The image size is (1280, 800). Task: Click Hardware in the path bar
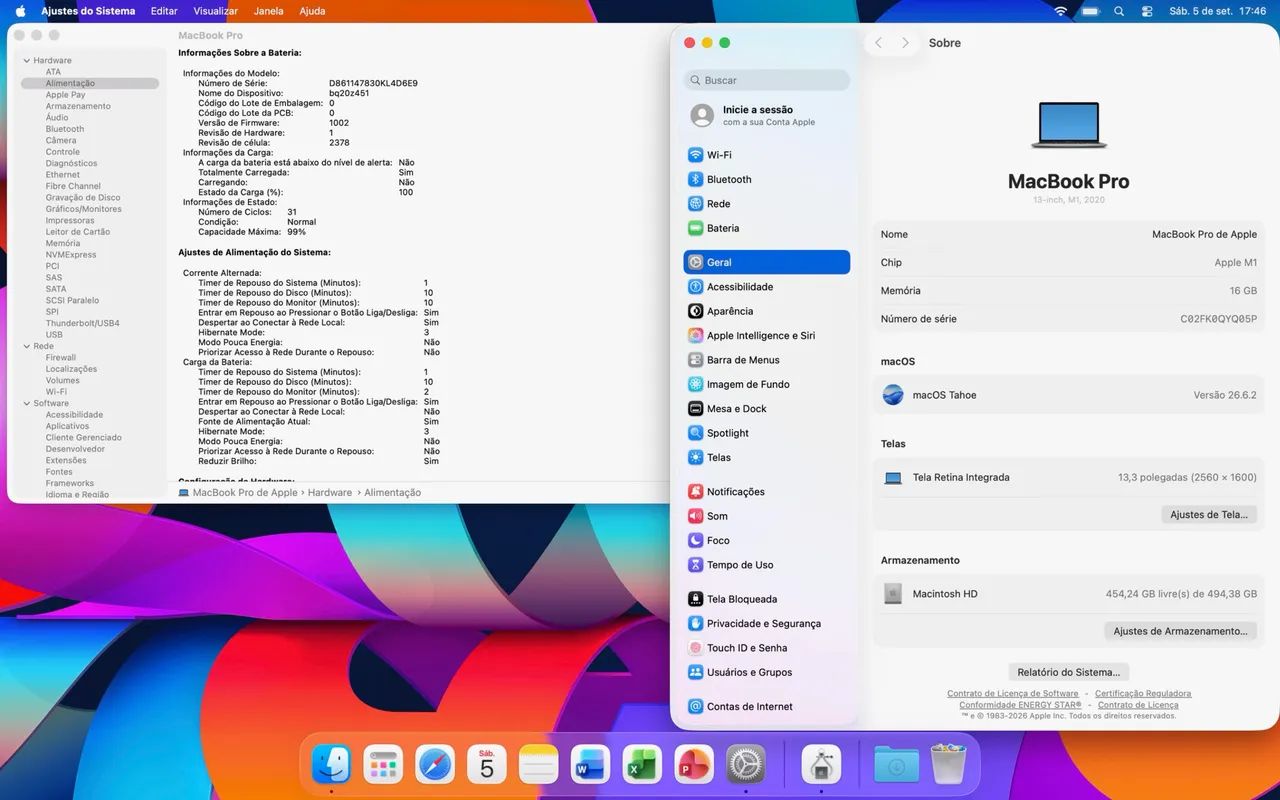coord(330,493)
